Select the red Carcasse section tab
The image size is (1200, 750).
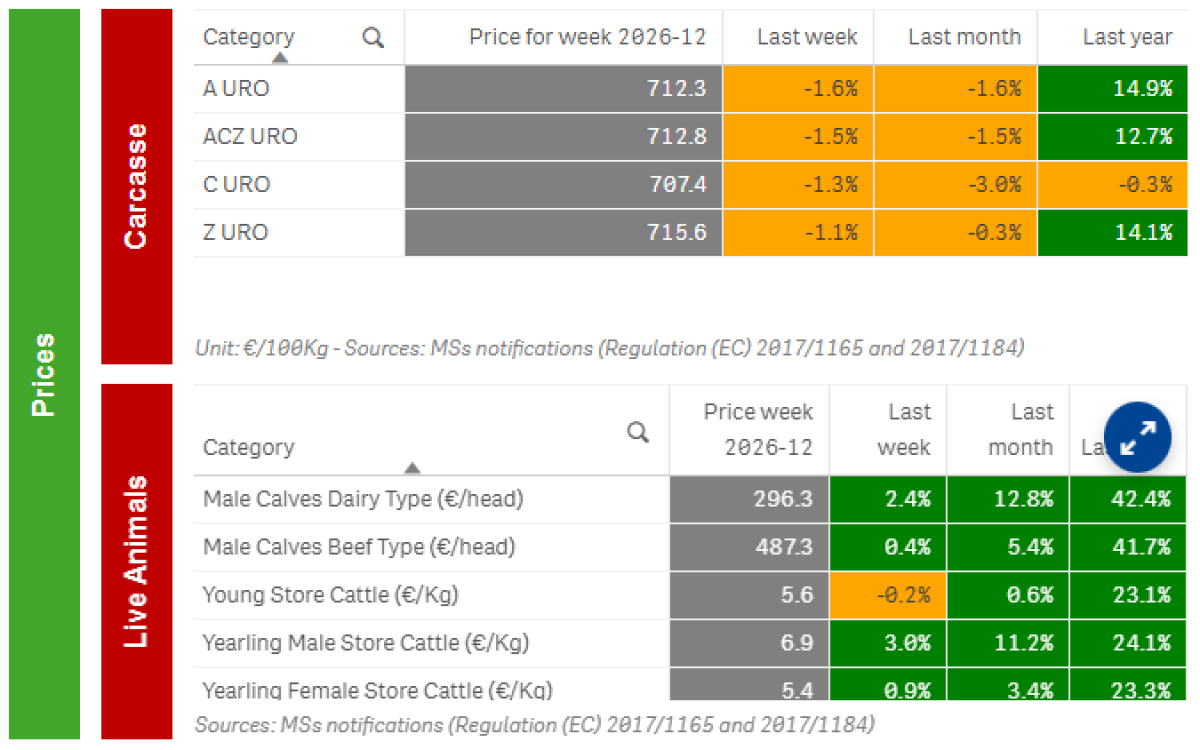(x=137, y=186)
